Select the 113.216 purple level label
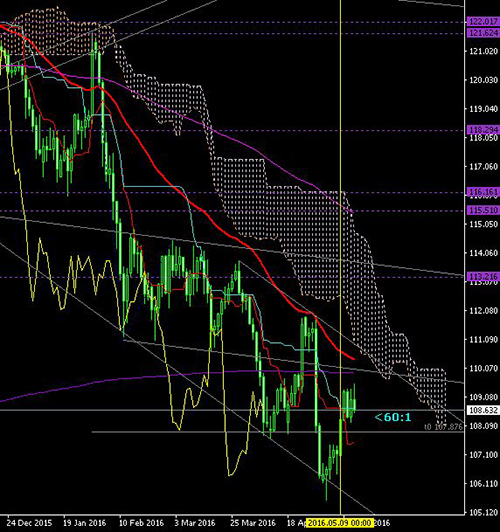 [x=483, y=277]
